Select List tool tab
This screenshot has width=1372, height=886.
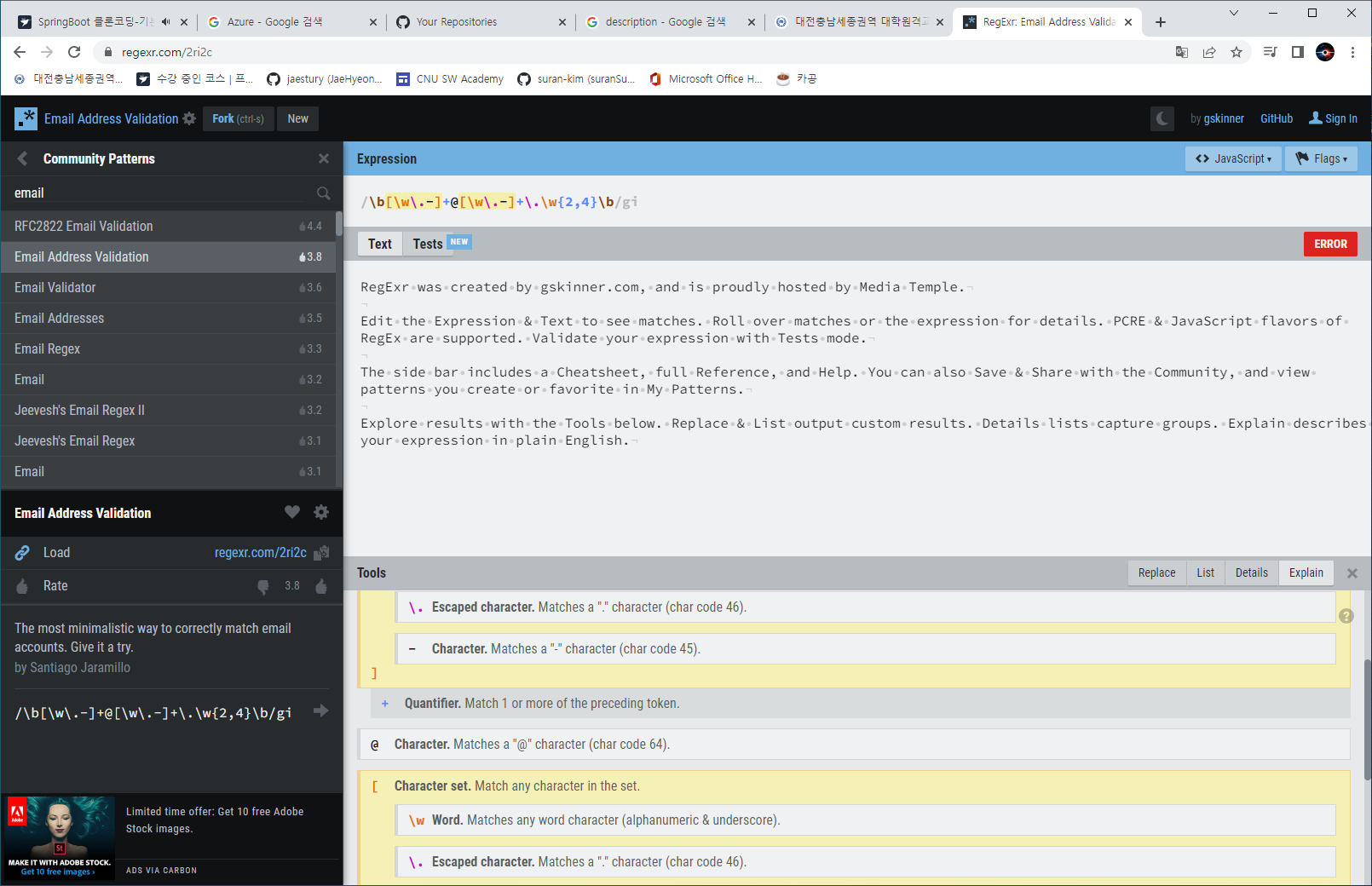pos(1205,572)
